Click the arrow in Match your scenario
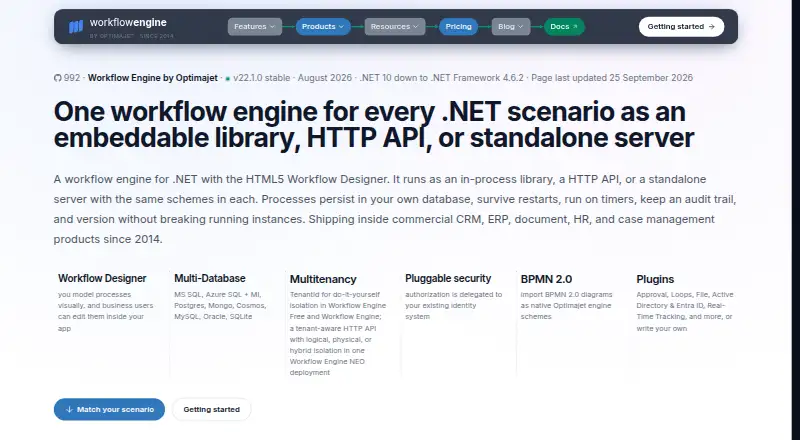Image resolution: width=800 pixels, height=440 pixels. coord(69,409)
